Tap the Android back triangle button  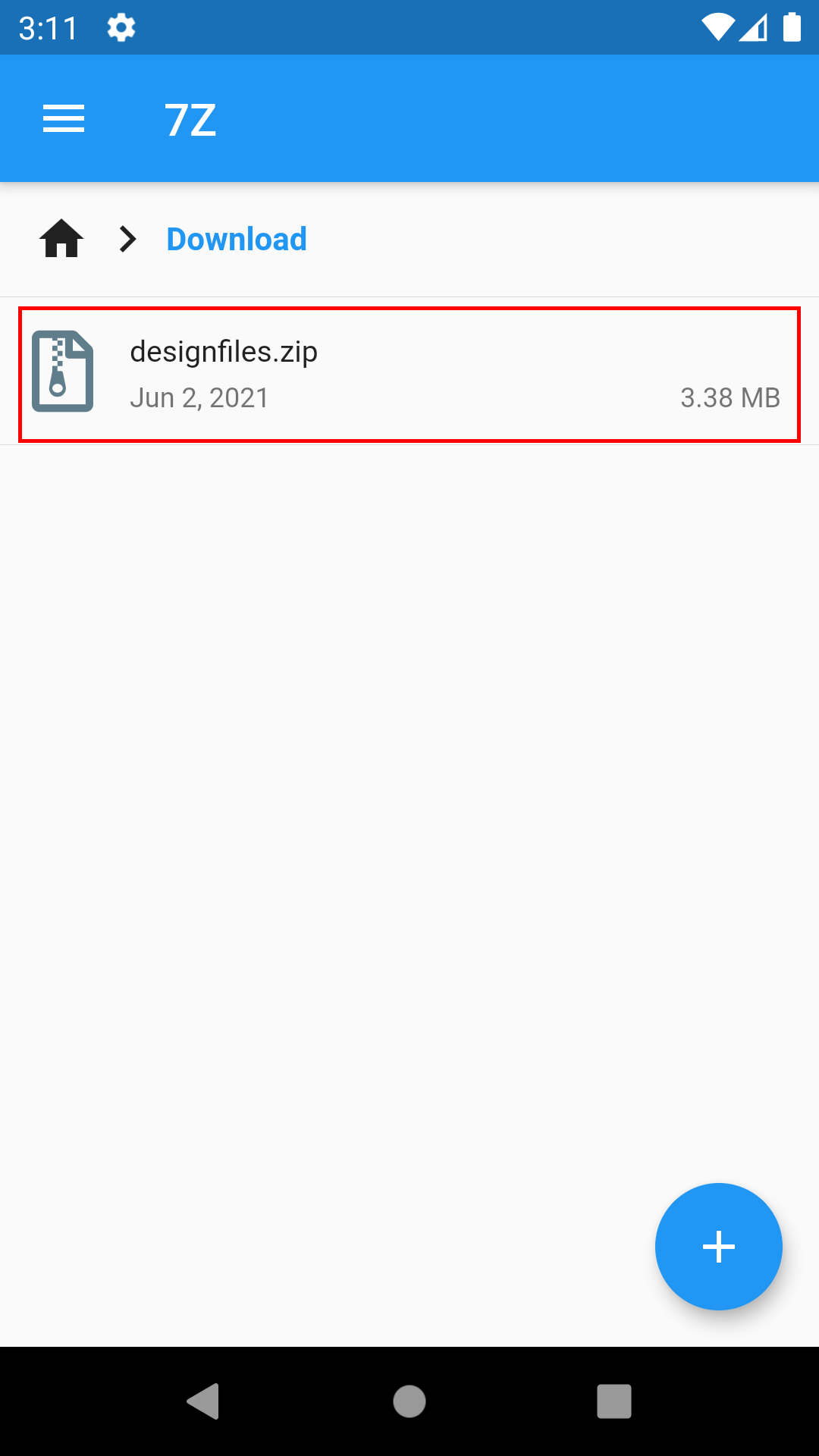(203, 1401)
